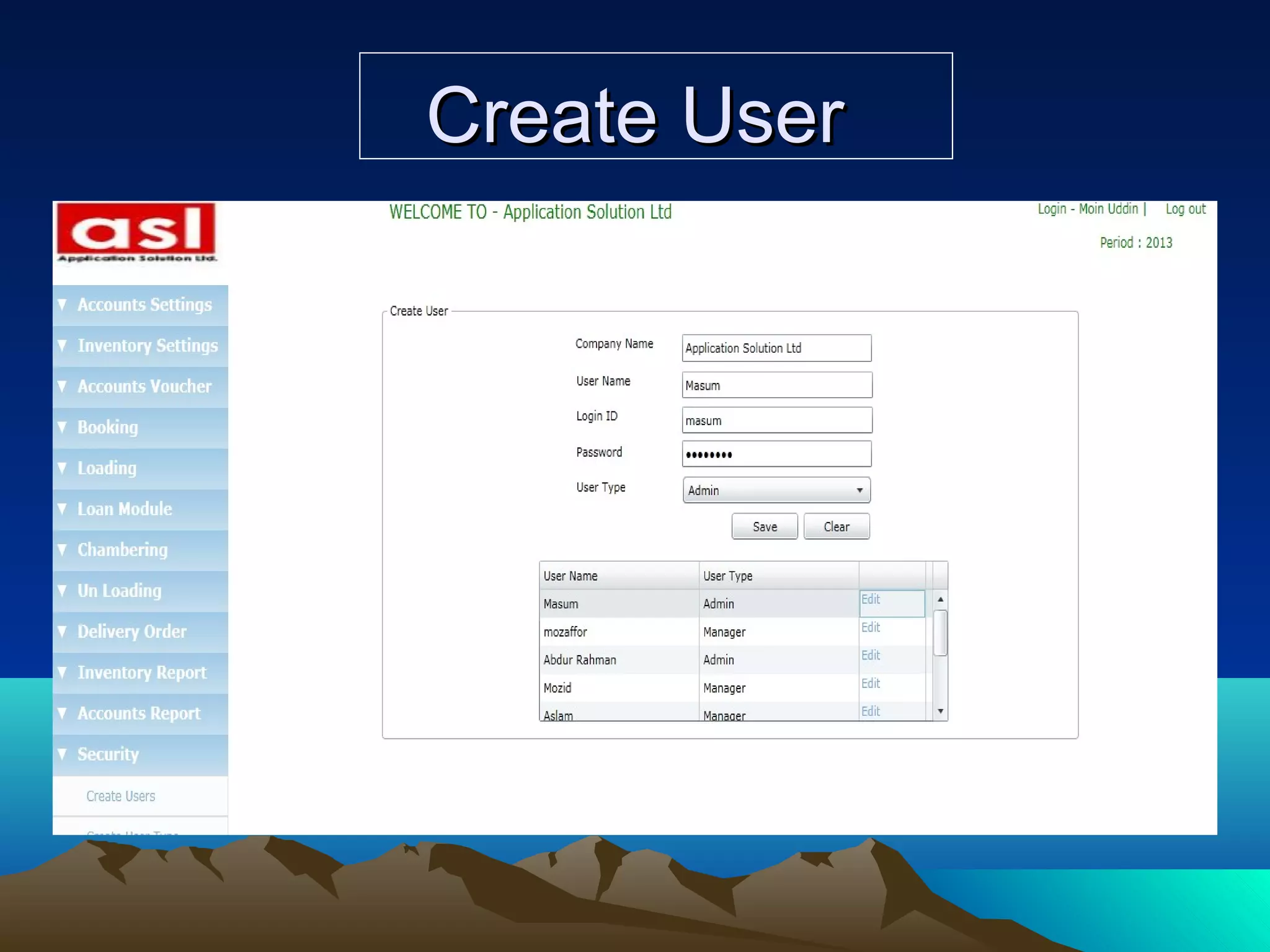Screen dimensions: 1270x952
Task: Focus the Login ID field
Action: (x=777, y=420)
